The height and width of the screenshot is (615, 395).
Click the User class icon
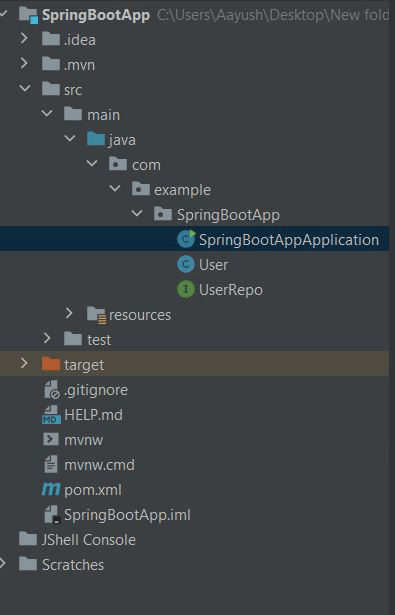186,264
